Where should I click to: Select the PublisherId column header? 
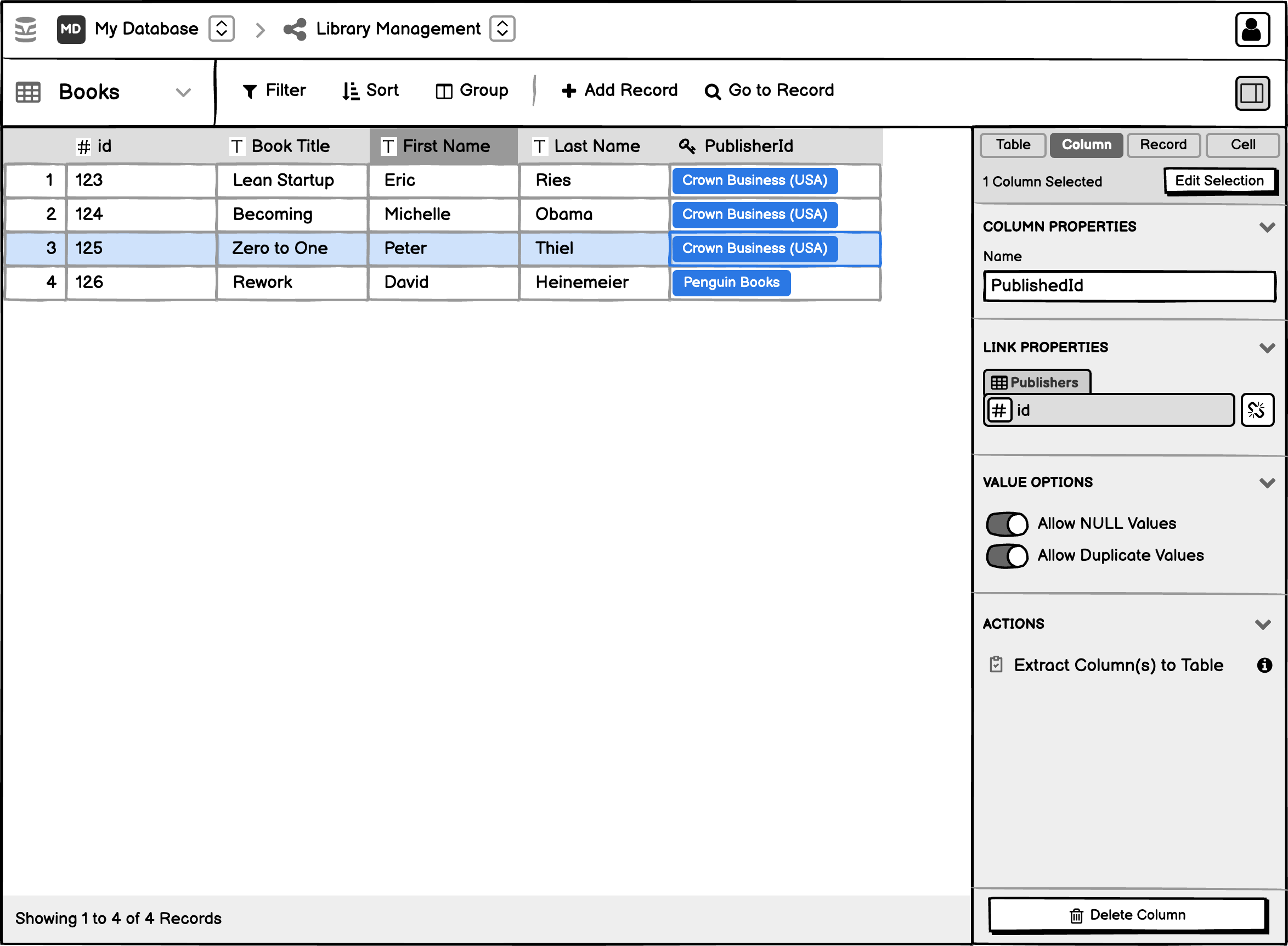(x=776, y=147)
